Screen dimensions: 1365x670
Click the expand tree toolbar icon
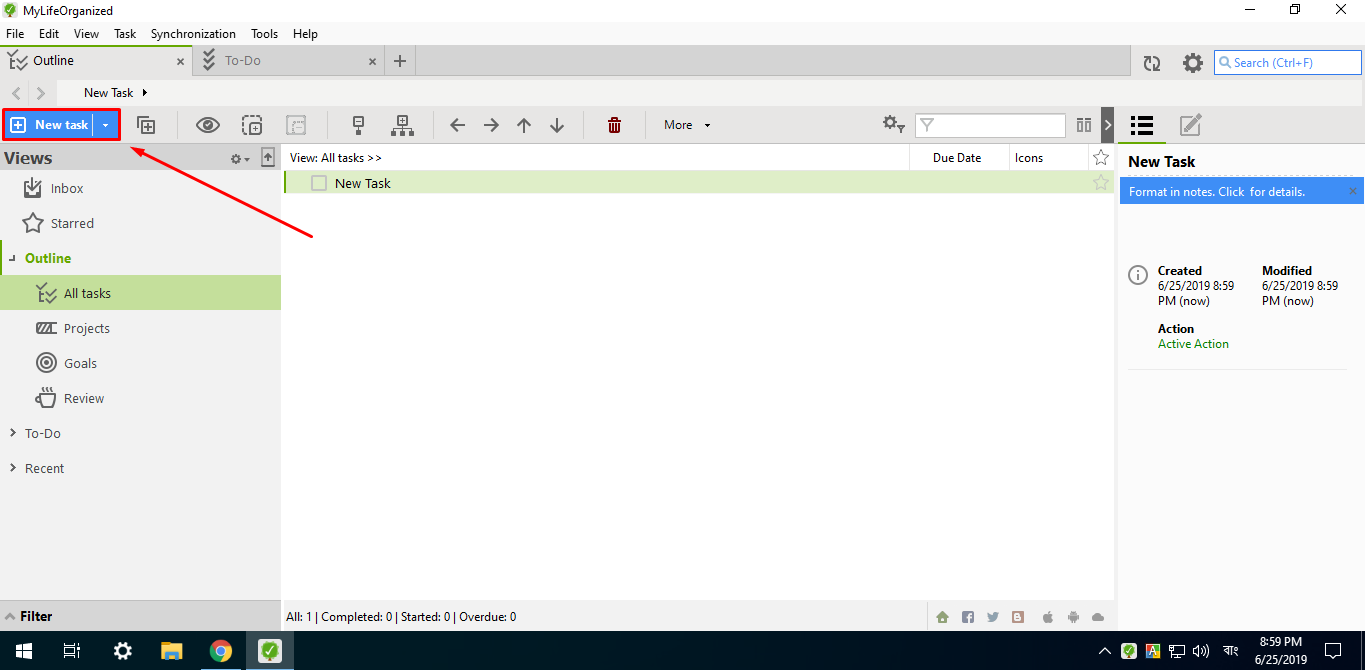402,125
